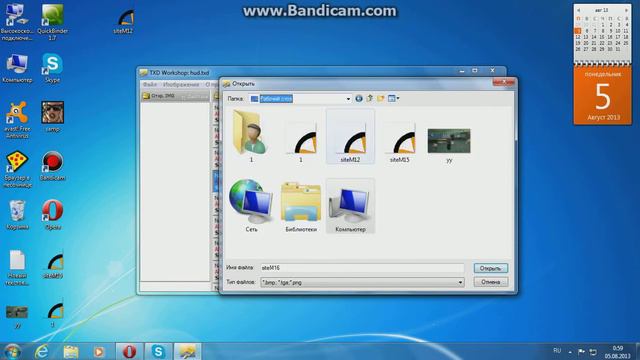
Task: Expand the Папка folder location combo box
Action: point(348,99)
